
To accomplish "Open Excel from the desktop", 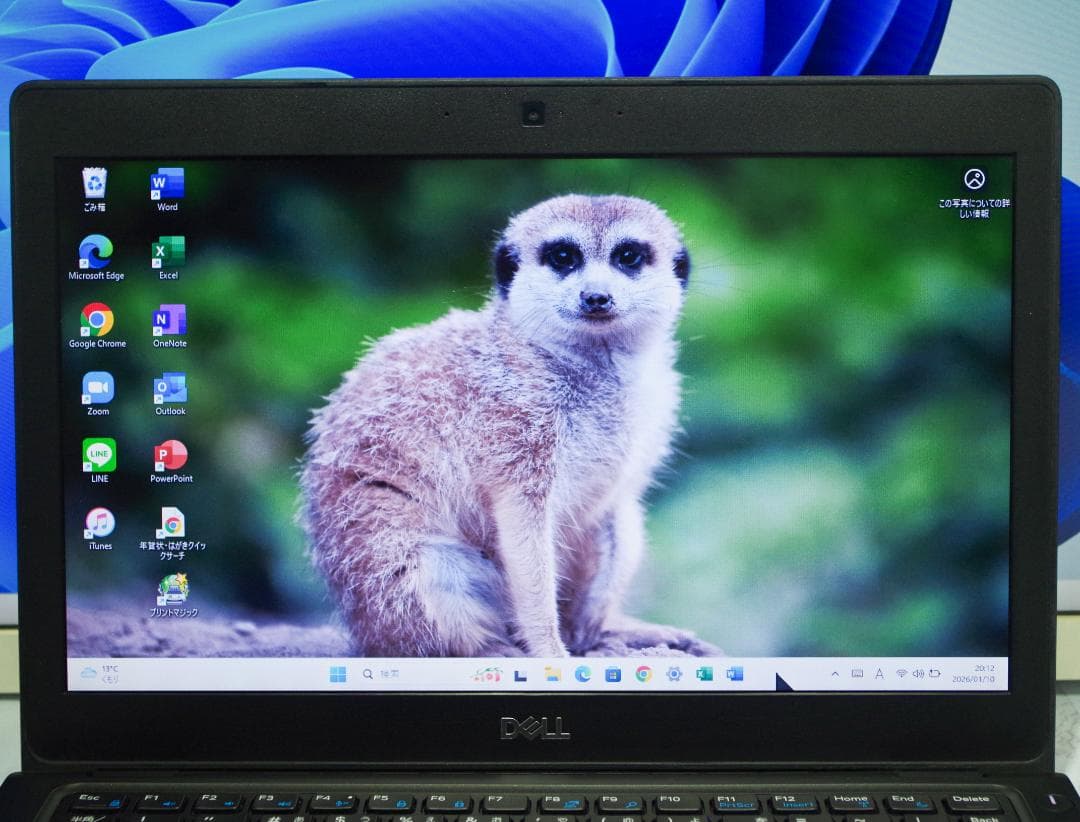I will tap(166, 250).
